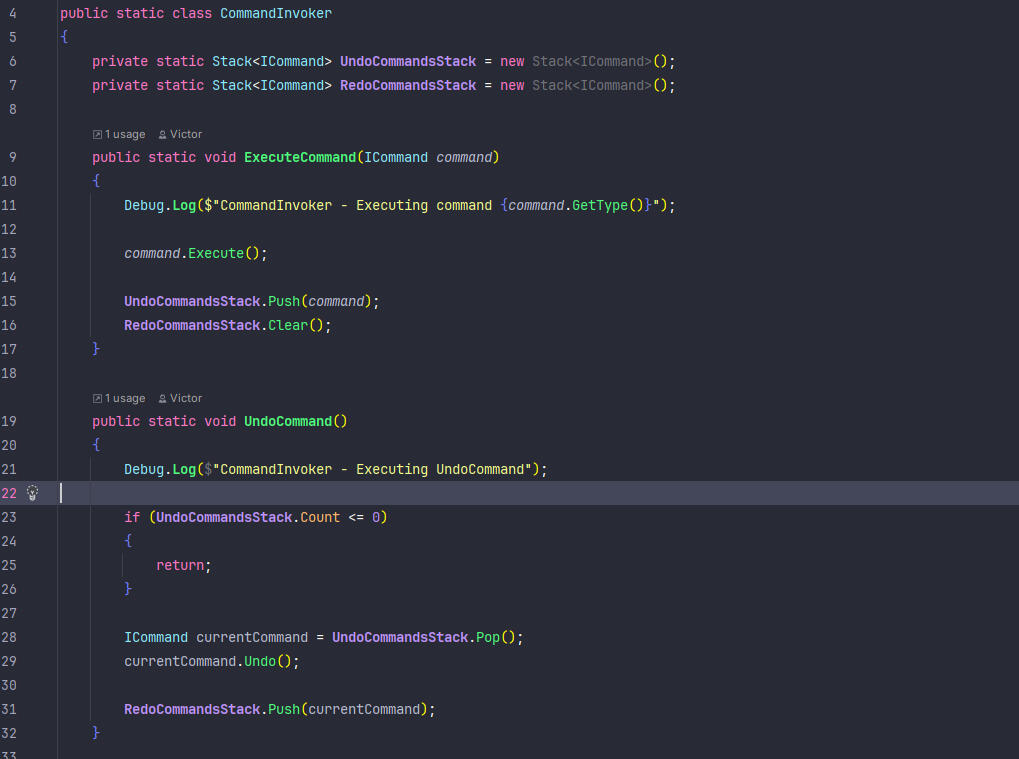Click line number 19 in the gutter
This screenshot has width=1019, height=759.
point(9,421)
